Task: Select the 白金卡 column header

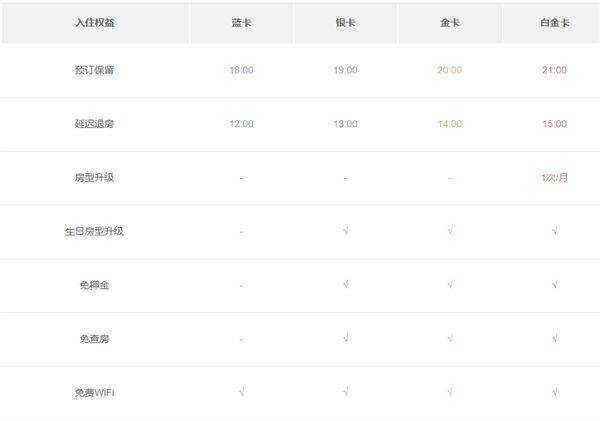Action: tap(554, 23)
